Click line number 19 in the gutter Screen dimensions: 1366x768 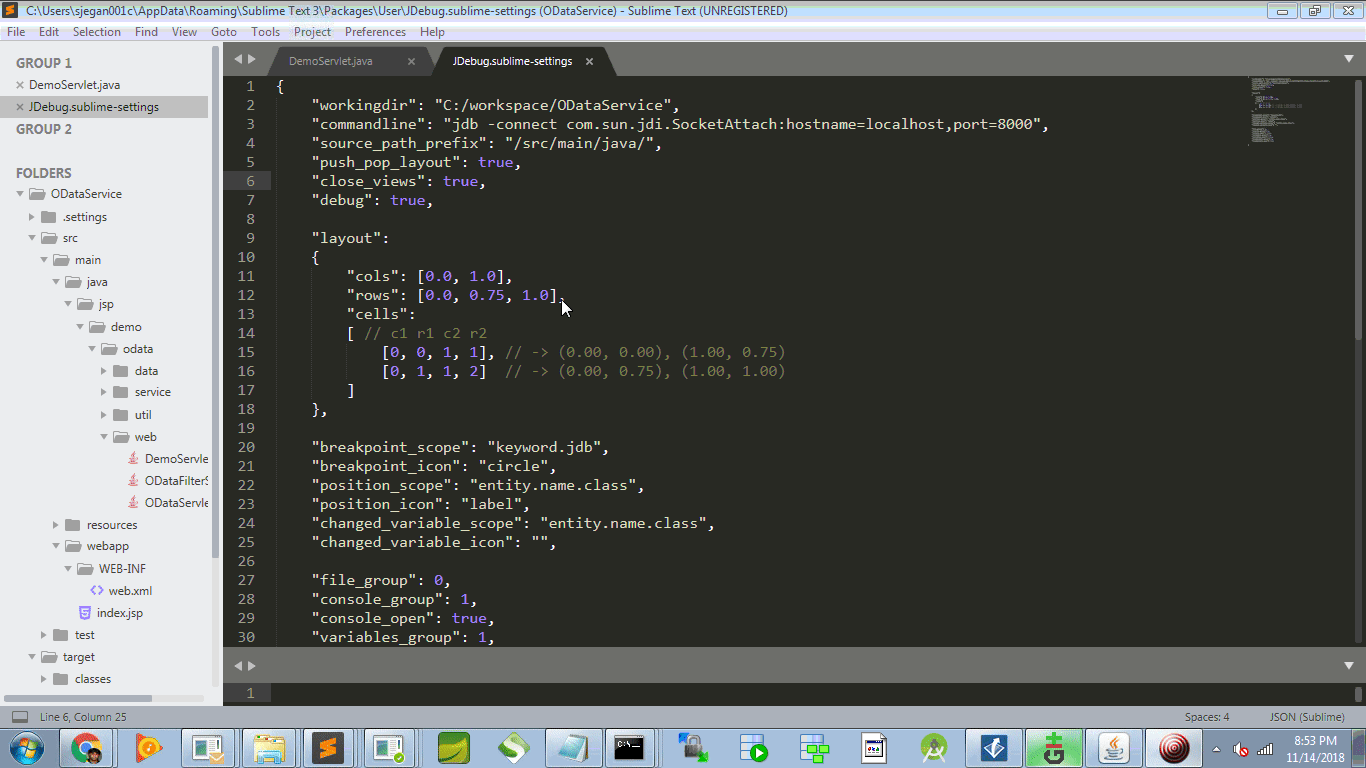coord(246,428)
